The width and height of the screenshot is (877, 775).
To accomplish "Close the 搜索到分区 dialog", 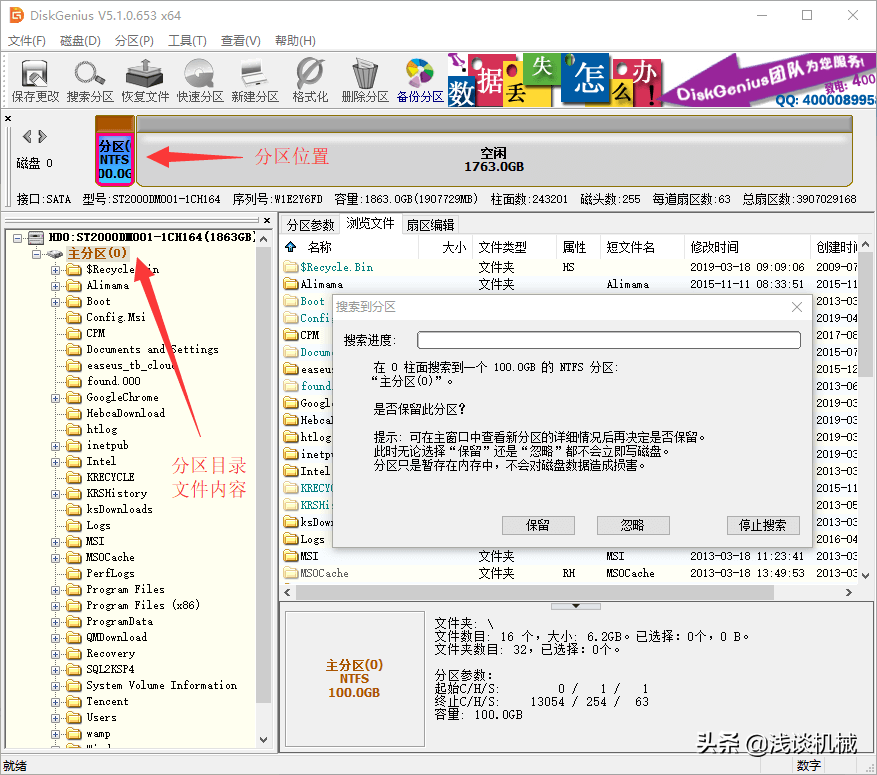I will coord(797,307).
